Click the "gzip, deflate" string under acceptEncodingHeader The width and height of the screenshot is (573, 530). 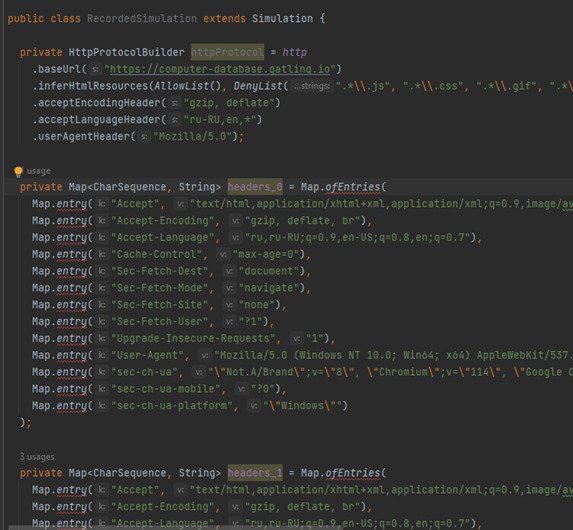click(229, 103)
